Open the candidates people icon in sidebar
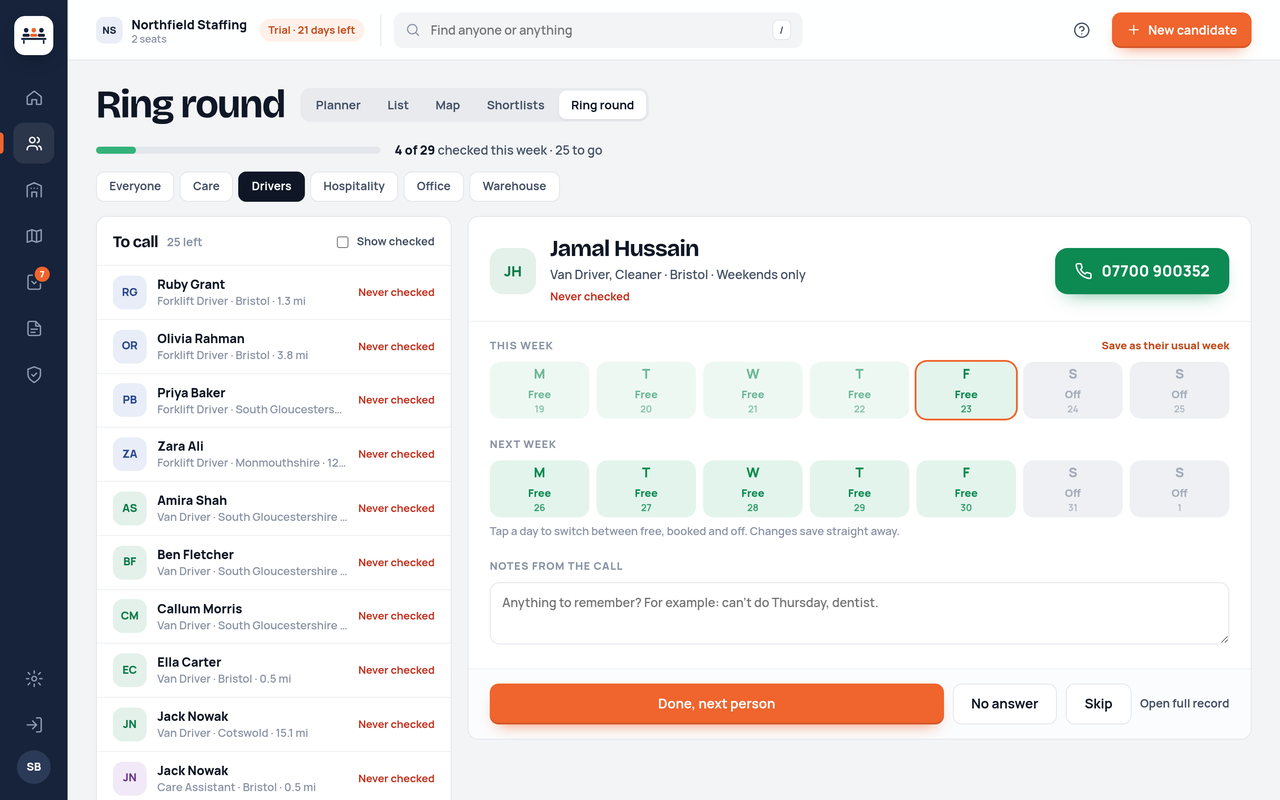 click(34, 143)
